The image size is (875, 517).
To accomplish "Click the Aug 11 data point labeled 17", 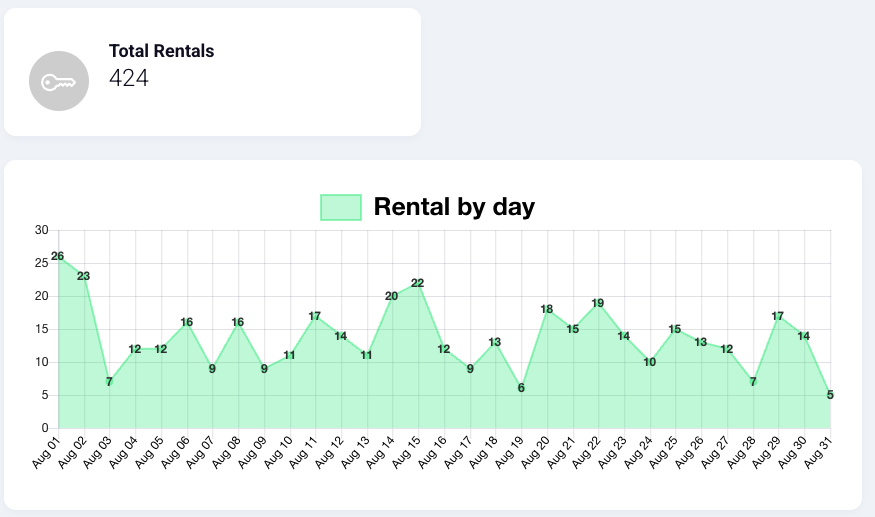I will (x=315, y=316).
